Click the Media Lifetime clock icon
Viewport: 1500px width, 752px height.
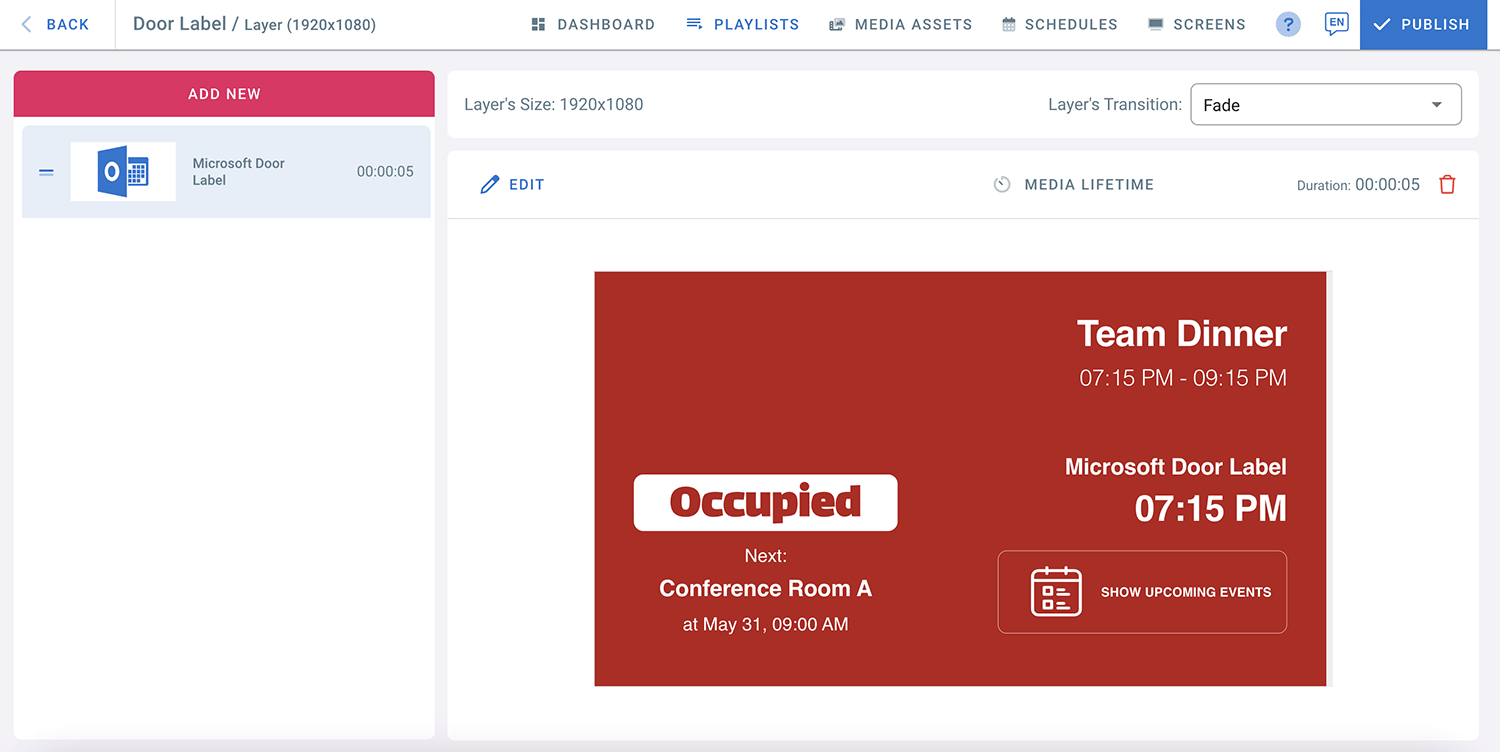pyautogui.click(x=1002, y=185)
